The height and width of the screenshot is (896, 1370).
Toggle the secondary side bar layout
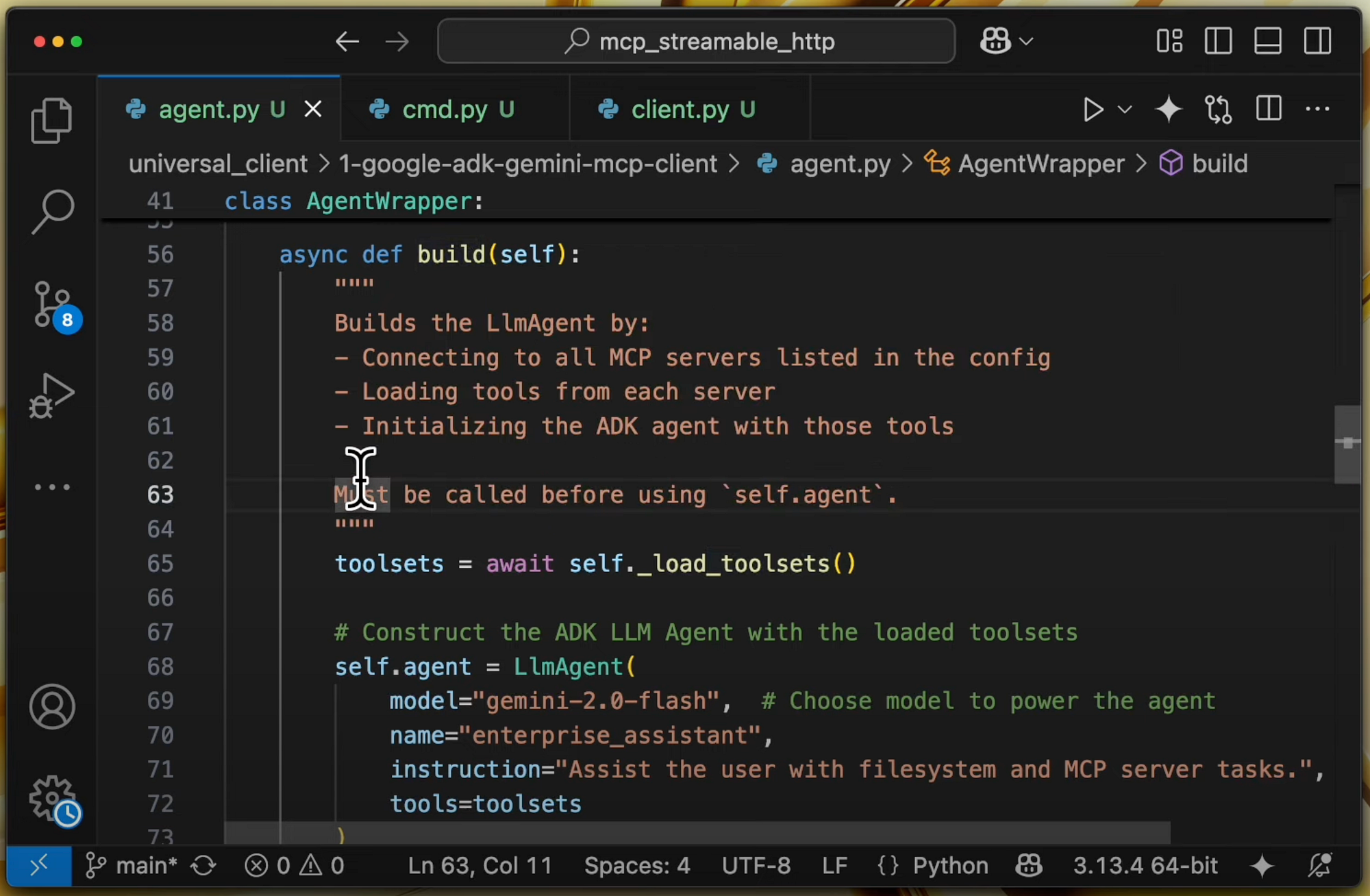(x=1317, y=41)
